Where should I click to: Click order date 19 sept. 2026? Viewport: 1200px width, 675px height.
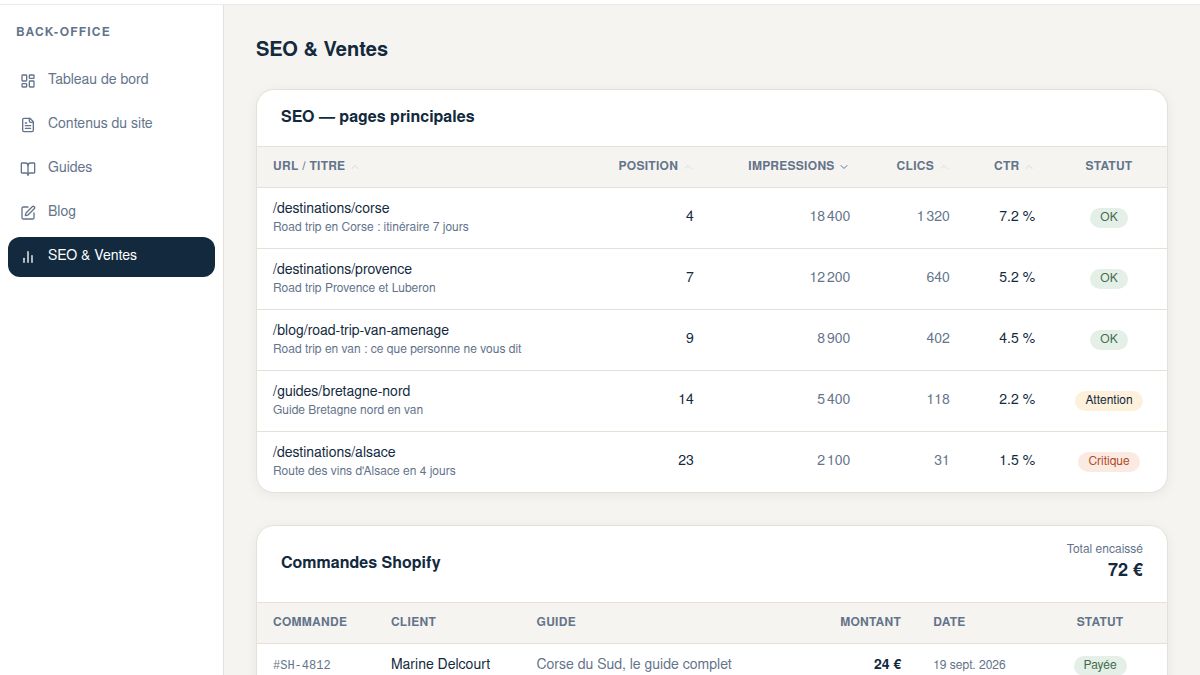tap(969, 665)
